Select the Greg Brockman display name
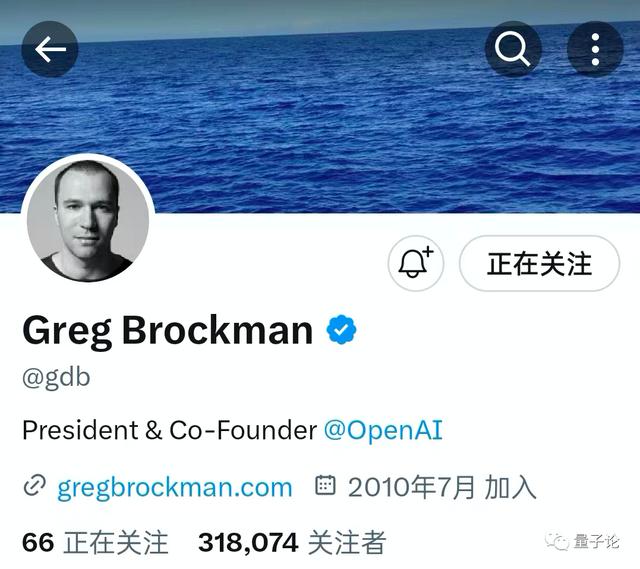The image size is (640, 569). [x=168, y=331]
